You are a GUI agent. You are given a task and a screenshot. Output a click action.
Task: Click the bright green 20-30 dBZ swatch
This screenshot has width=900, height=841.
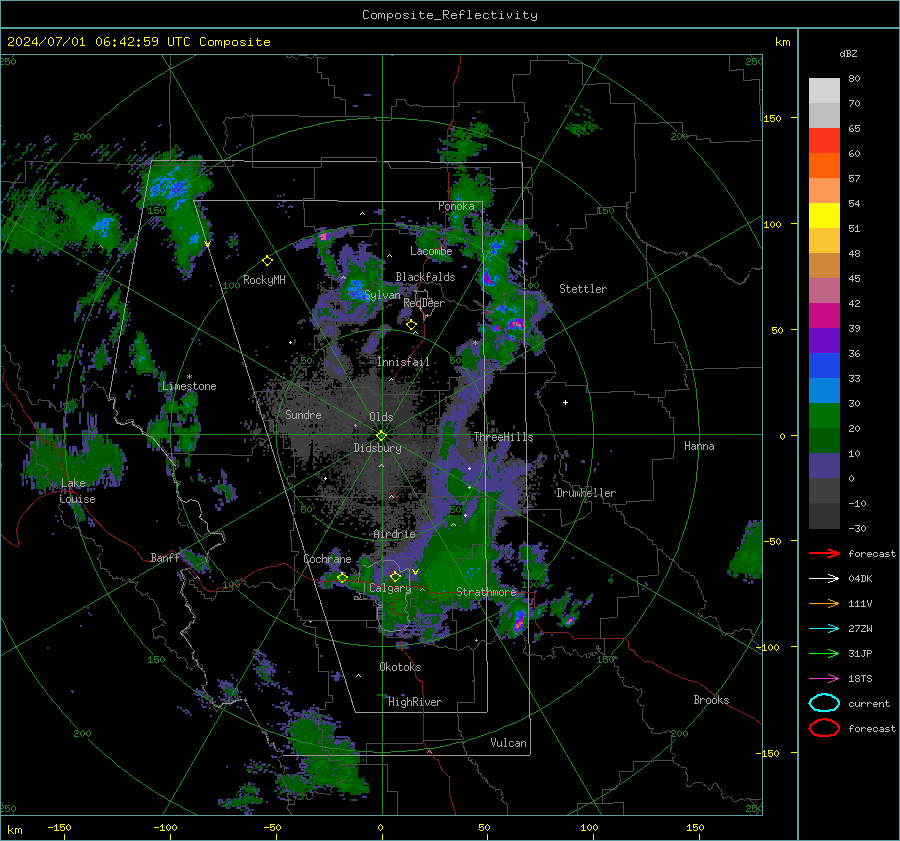(x=824, y=415)
